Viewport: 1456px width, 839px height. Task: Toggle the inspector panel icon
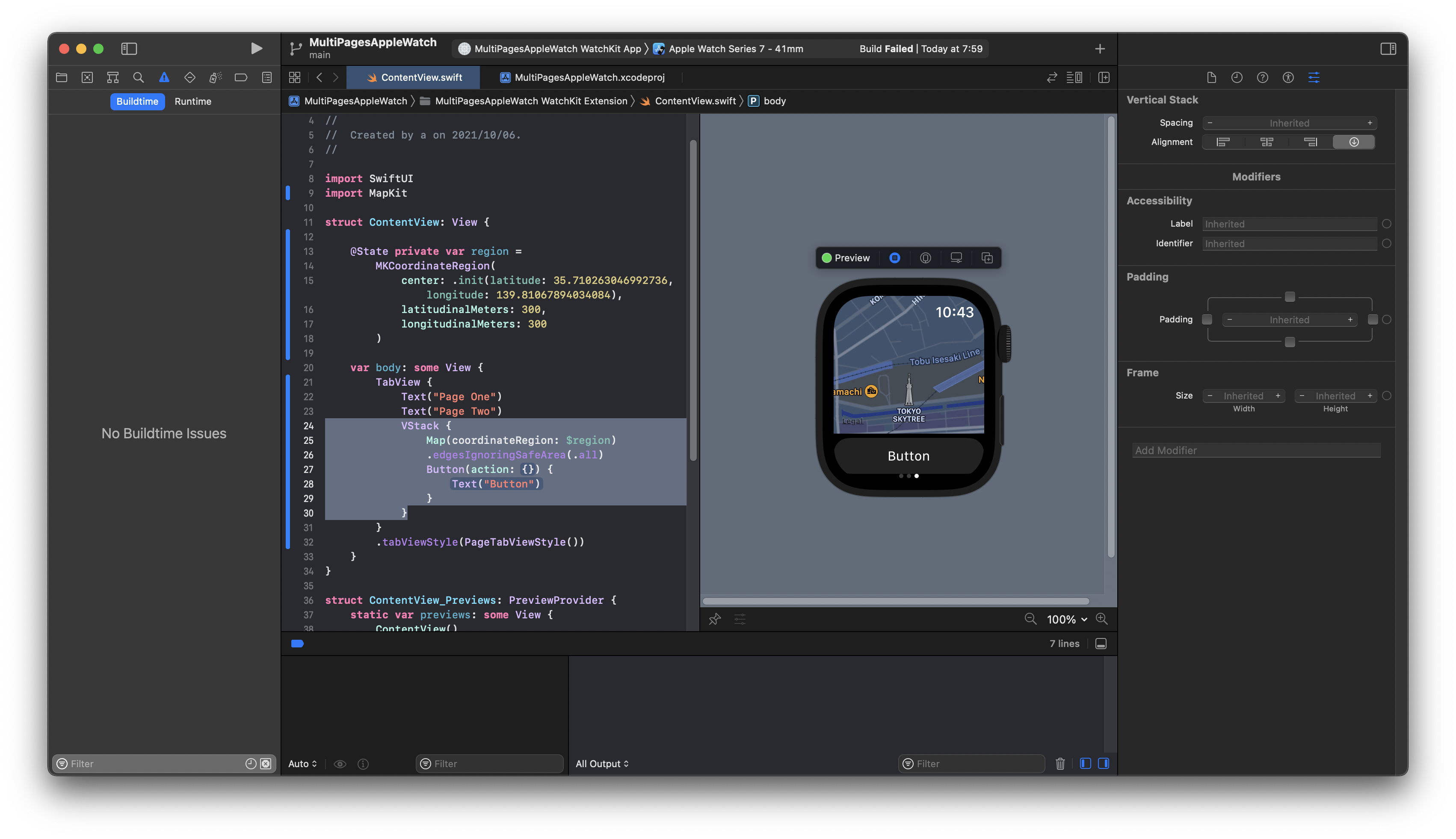click(1388, 48)
